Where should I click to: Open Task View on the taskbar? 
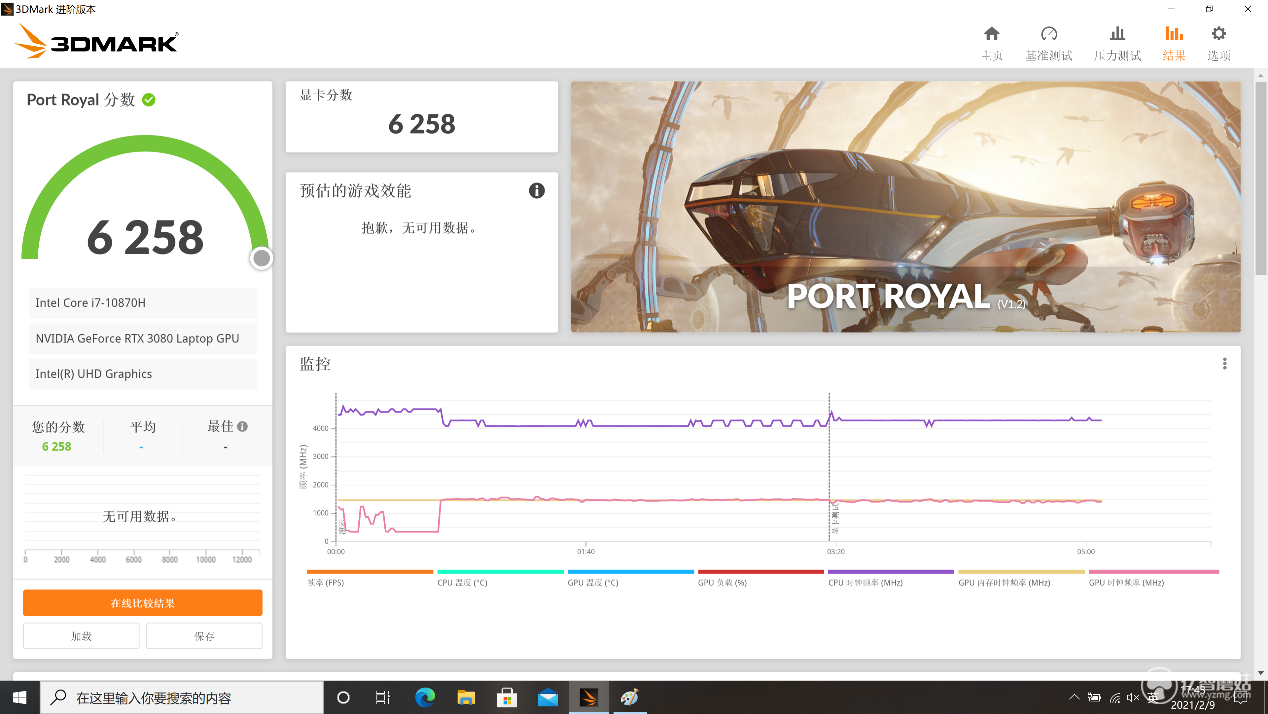tap(382, 697)
